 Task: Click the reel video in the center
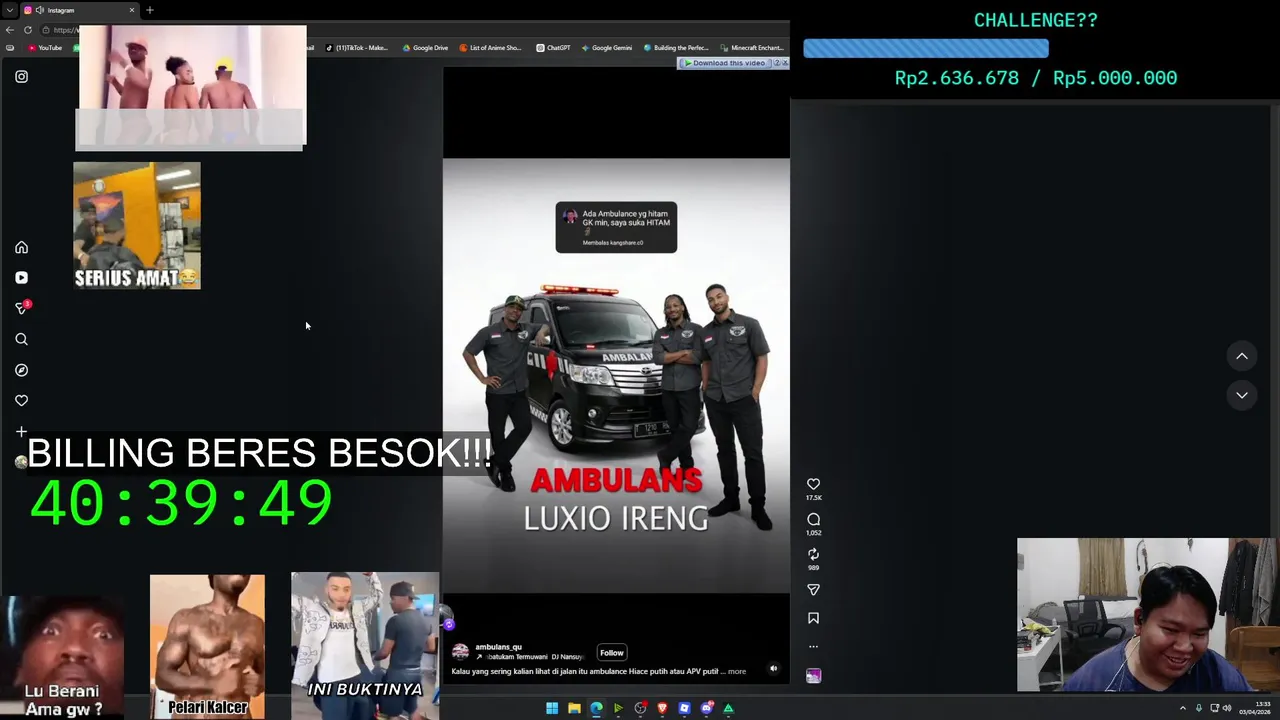tap(616, 375)
